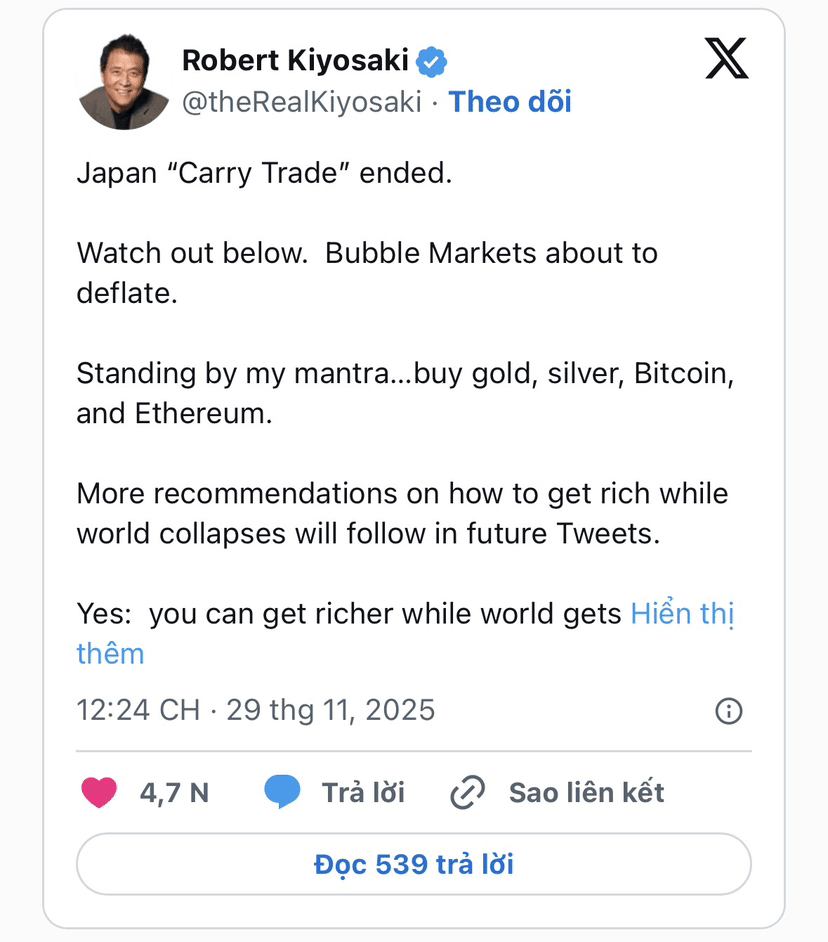Click the Japan Carry Trade ended line
Screen dimensions: 828x942
click(x=264, y=173)
